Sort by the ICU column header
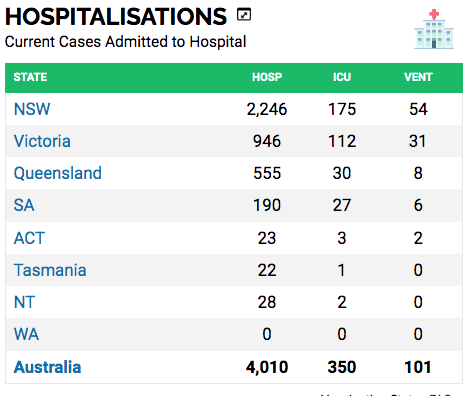The image size is (473, 396). [342, 77]
